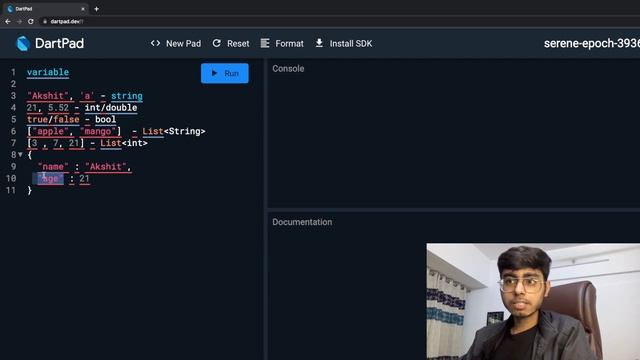The width and height of the screenshot is (640, 360).
Task: Click the closing brace on line 11
Action: tap(29, 191)
